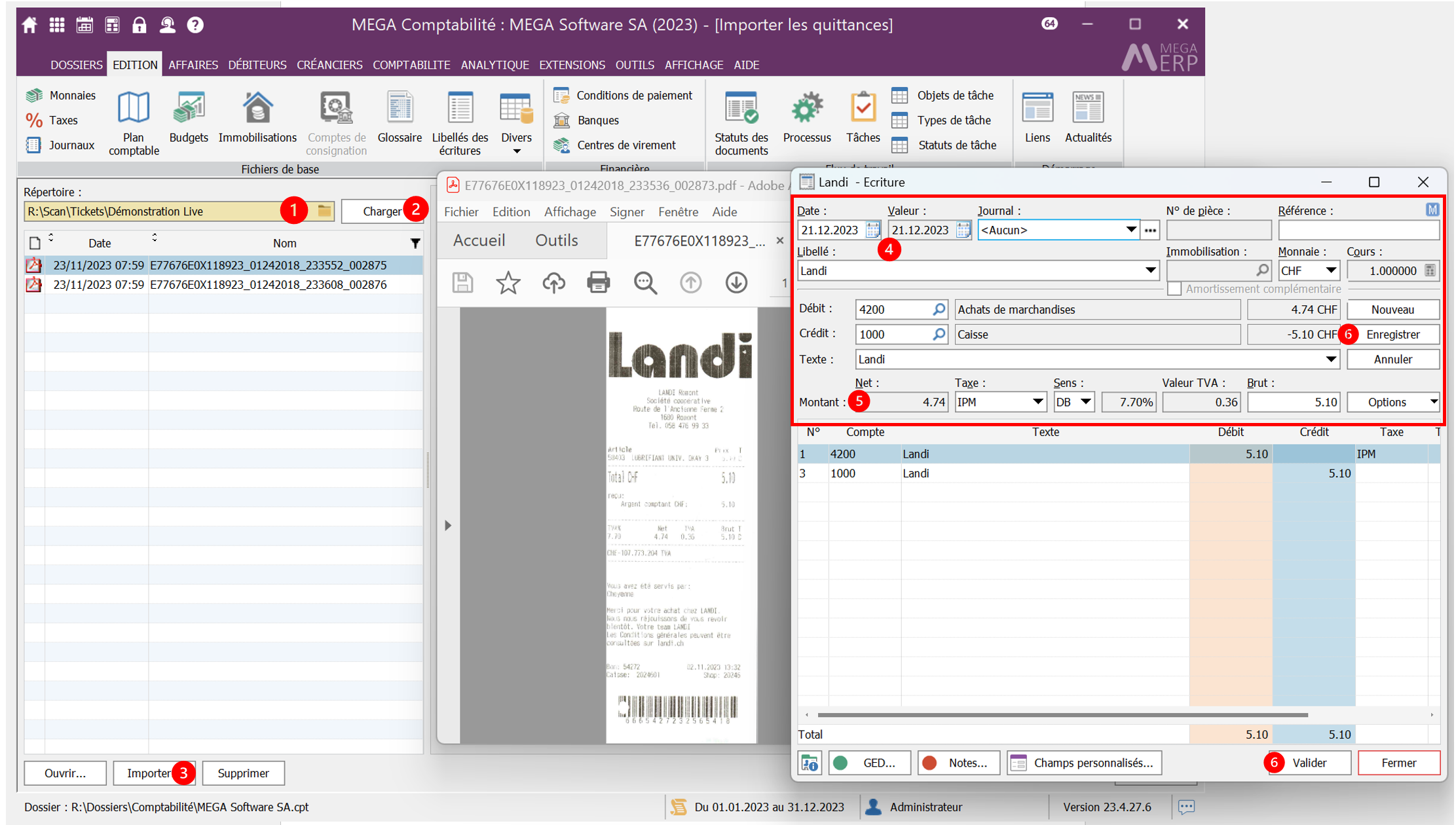Search Débit account with magnifier icon
The height and width of the screenshot is (825, 1456).
point(939,309)
